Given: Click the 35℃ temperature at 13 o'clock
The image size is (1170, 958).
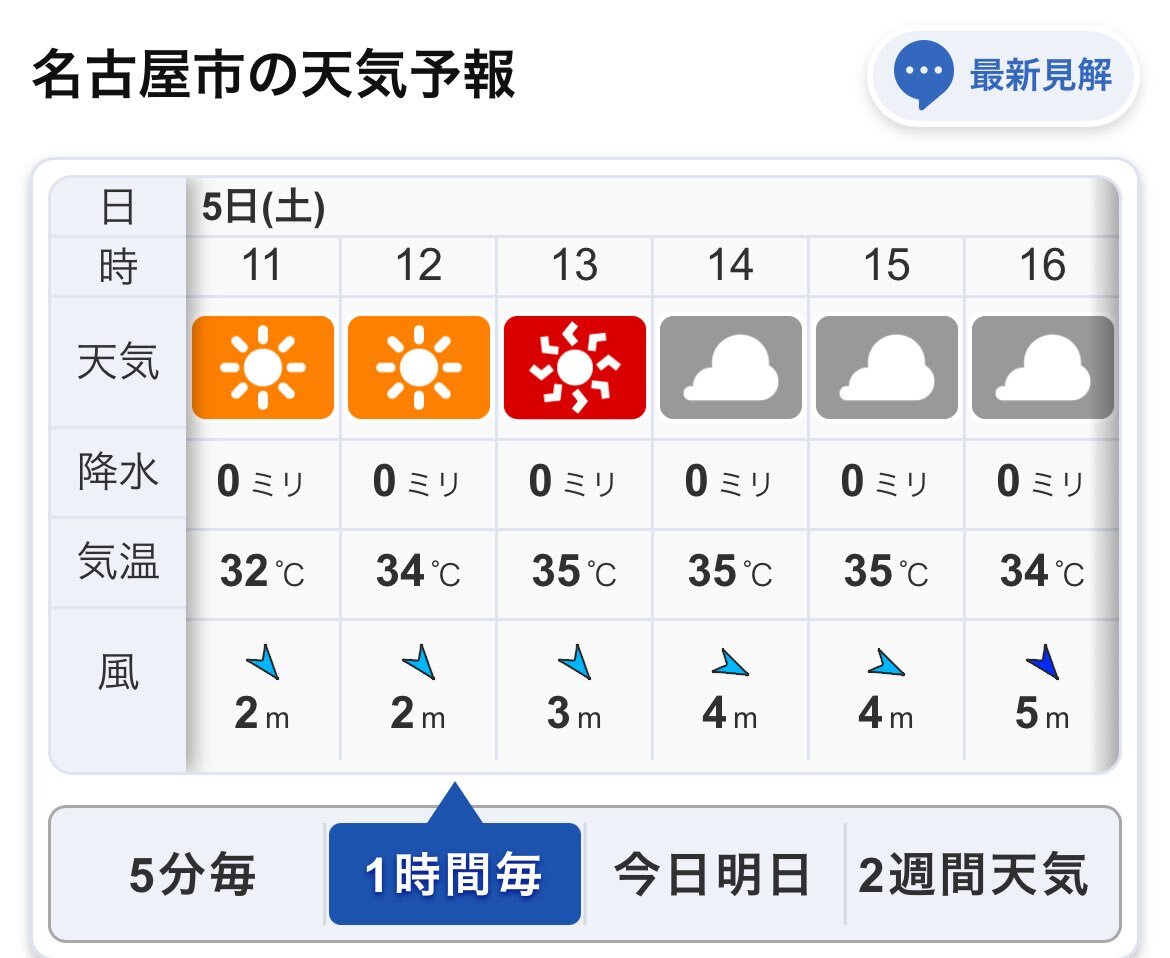Looking at the screenshot, I should 574,572.
